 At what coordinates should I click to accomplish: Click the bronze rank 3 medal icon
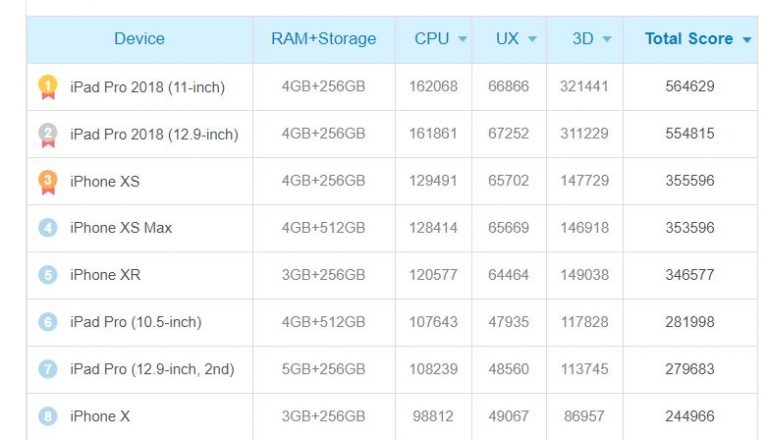tap(48, 182)
